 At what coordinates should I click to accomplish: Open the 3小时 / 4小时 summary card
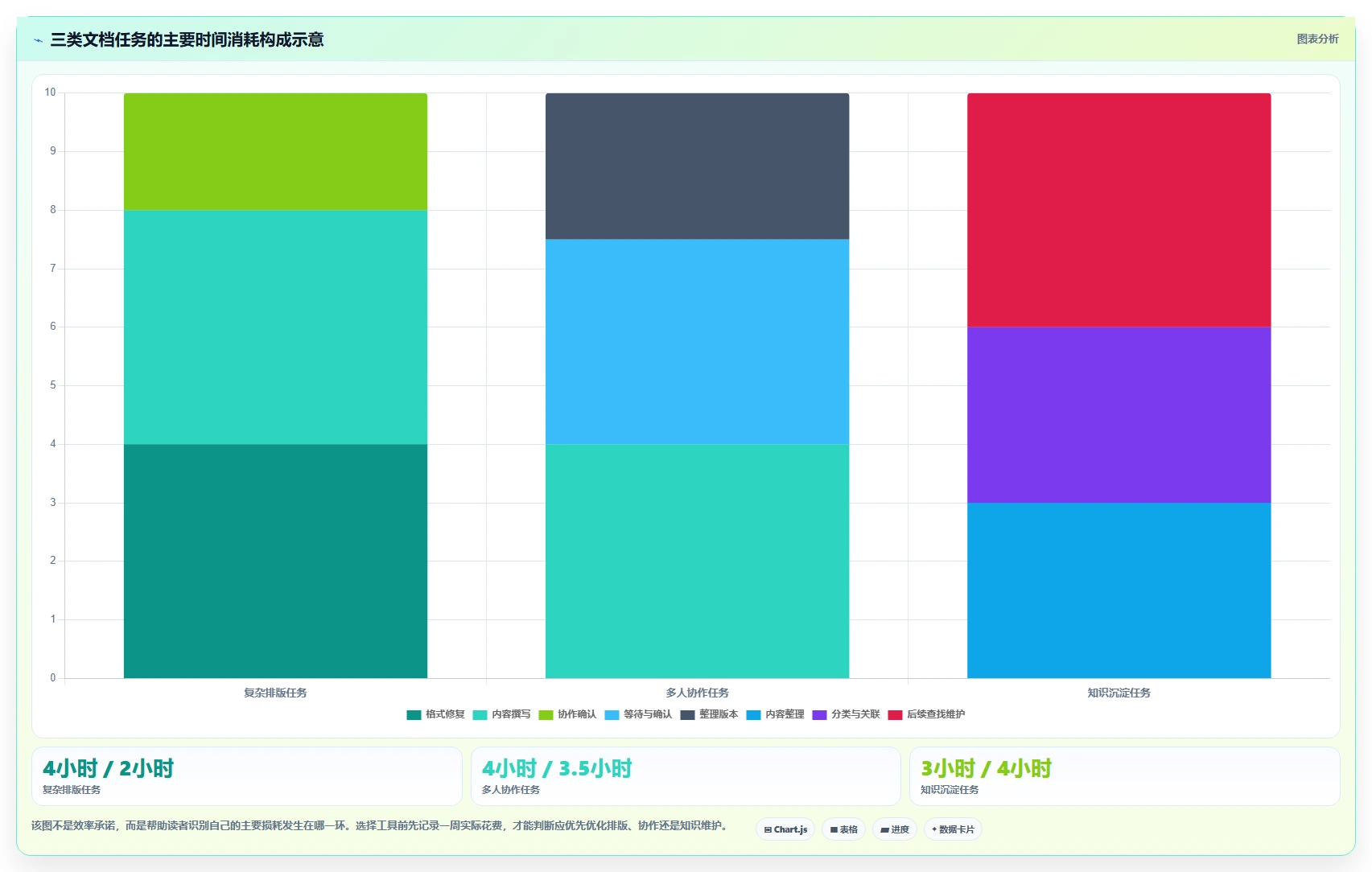tap(1124, 776)
